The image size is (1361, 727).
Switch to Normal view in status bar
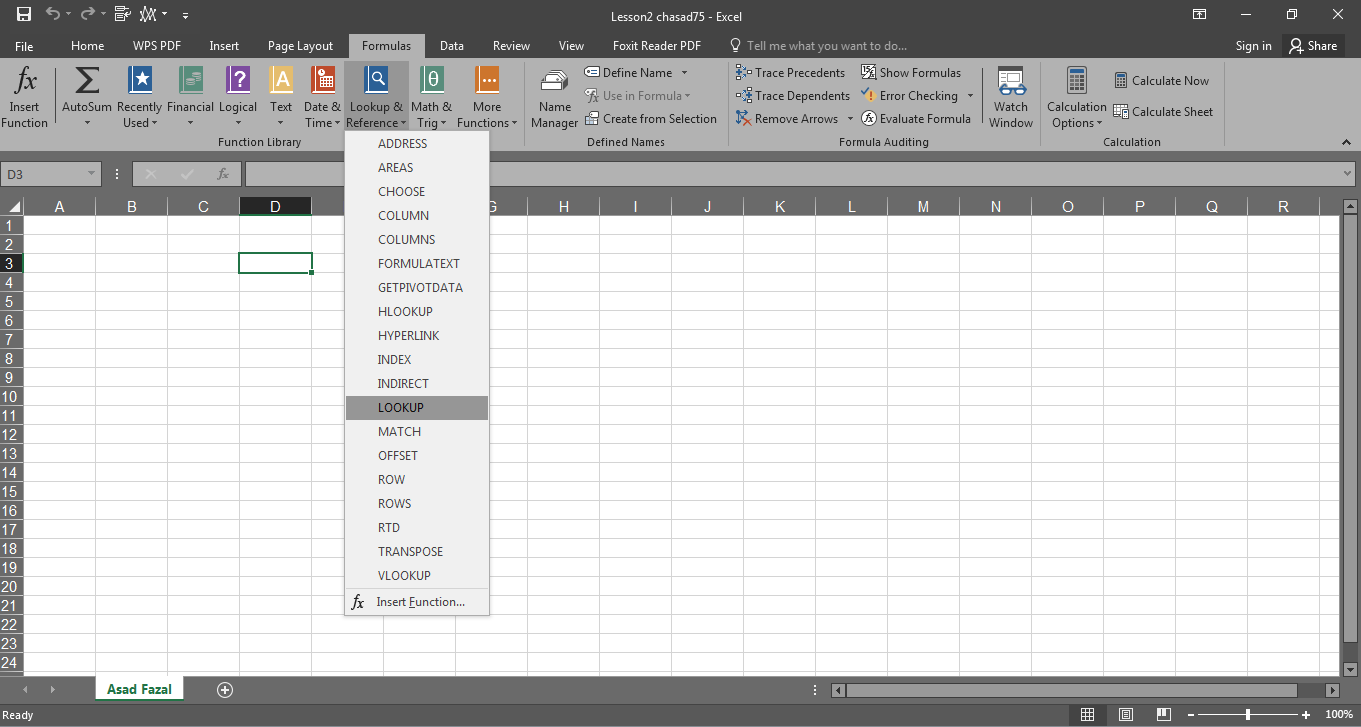1087,715
